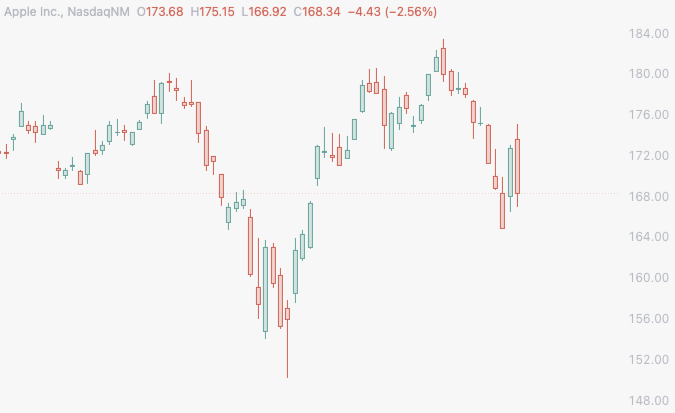Click the 180.00 price axis label
This screenshot has height=413, width=675.
649,74
